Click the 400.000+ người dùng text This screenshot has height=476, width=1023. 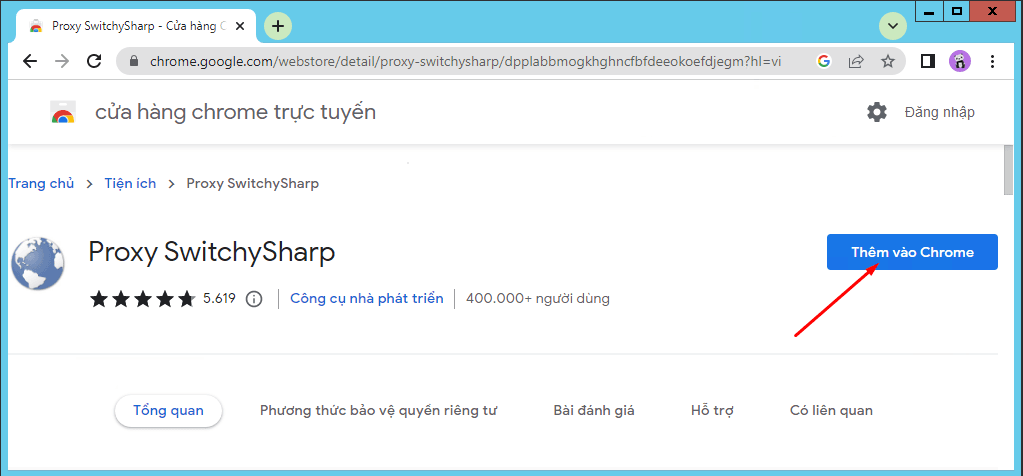tap(538, 299)
